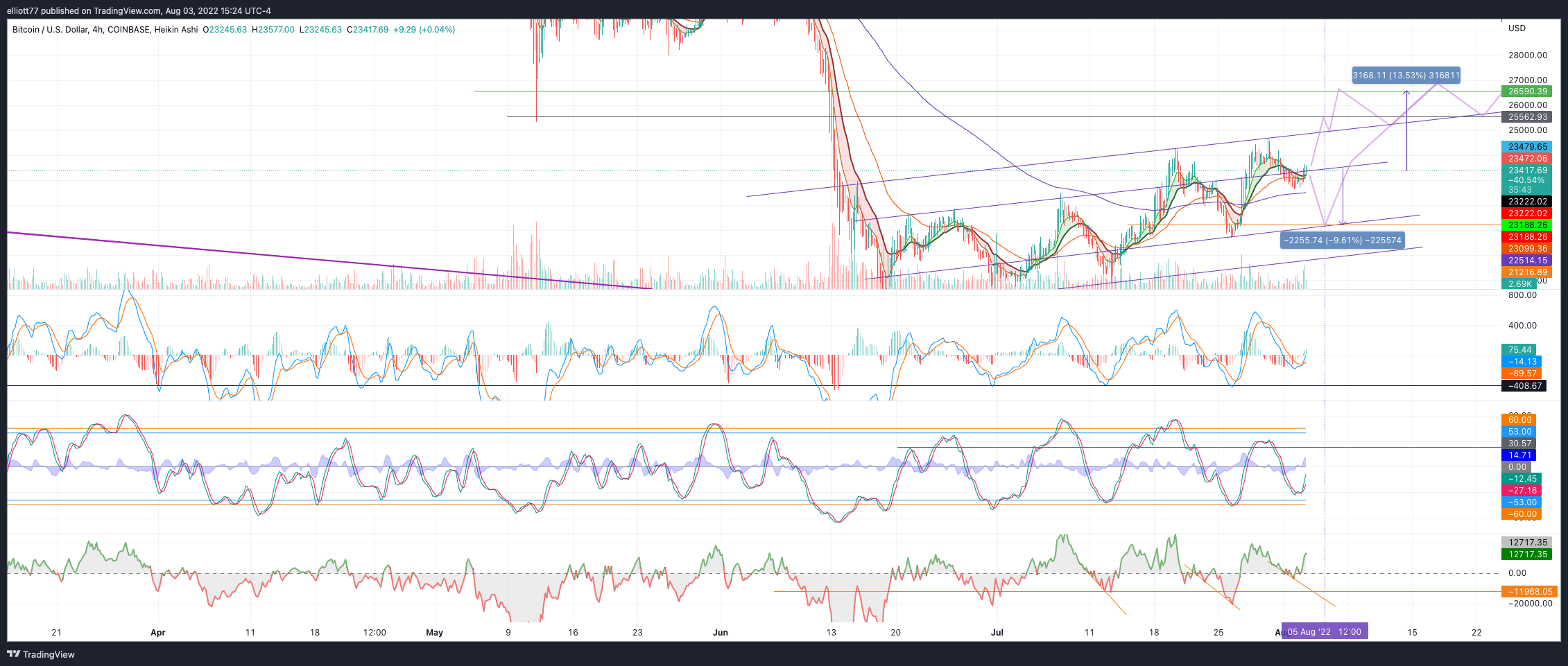Click the close value C23417.69
The image size is (1568, 666).
368,30
